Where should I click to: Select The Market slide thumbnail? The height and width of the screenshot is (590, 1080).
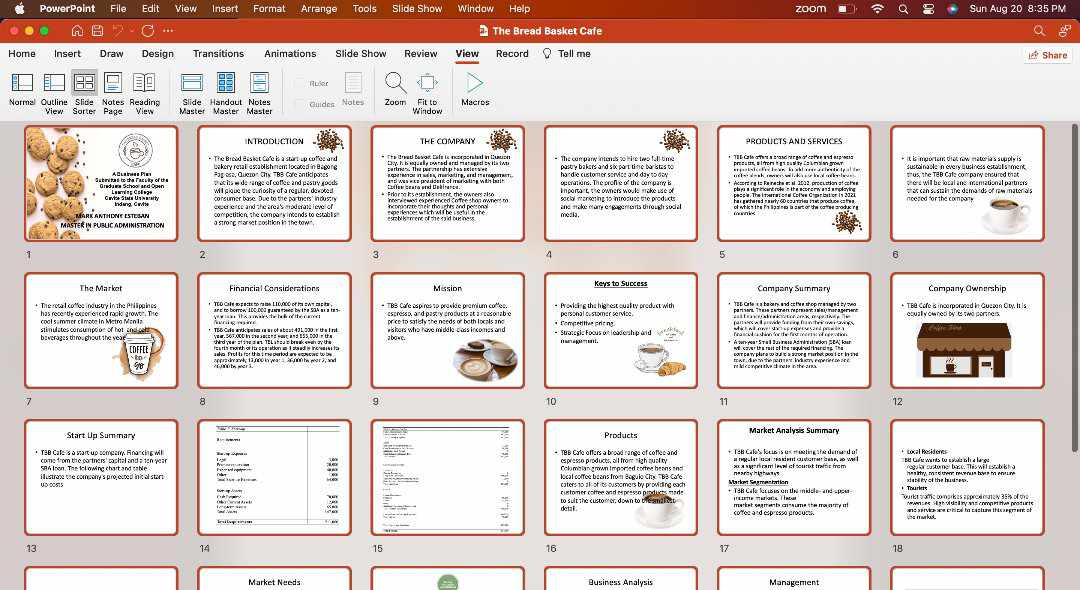click(101, 330)
